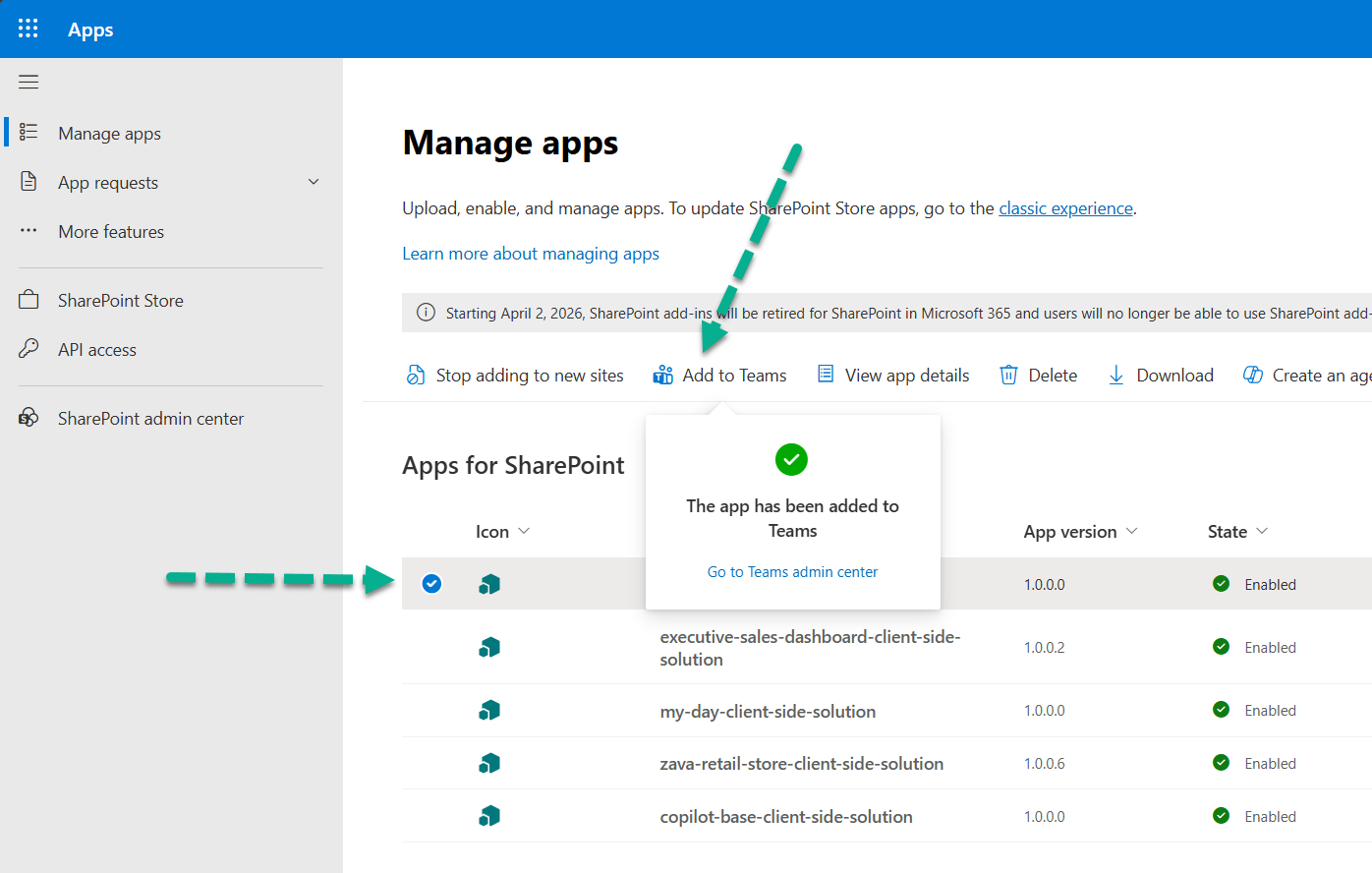The image size is (1372, 873).
Task: Click the info icon in retirement banner
Action: coord(426,313)
